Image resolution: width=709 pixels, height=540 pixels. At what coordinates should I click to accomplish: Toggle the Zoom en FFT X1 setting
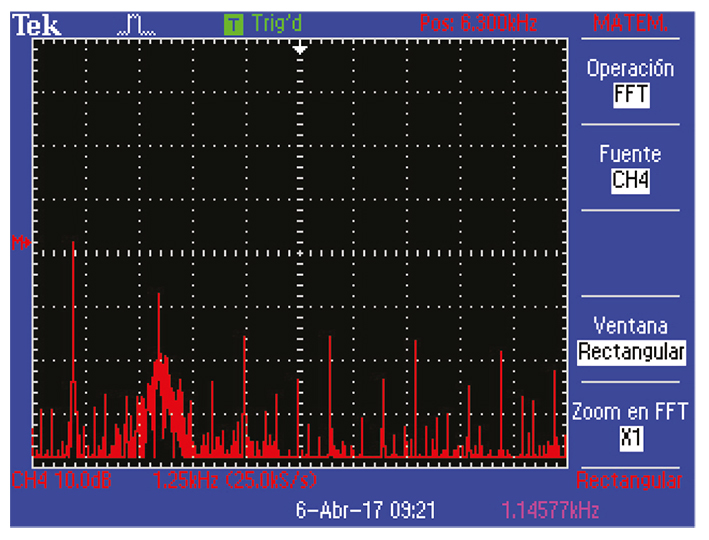[630, 424]
